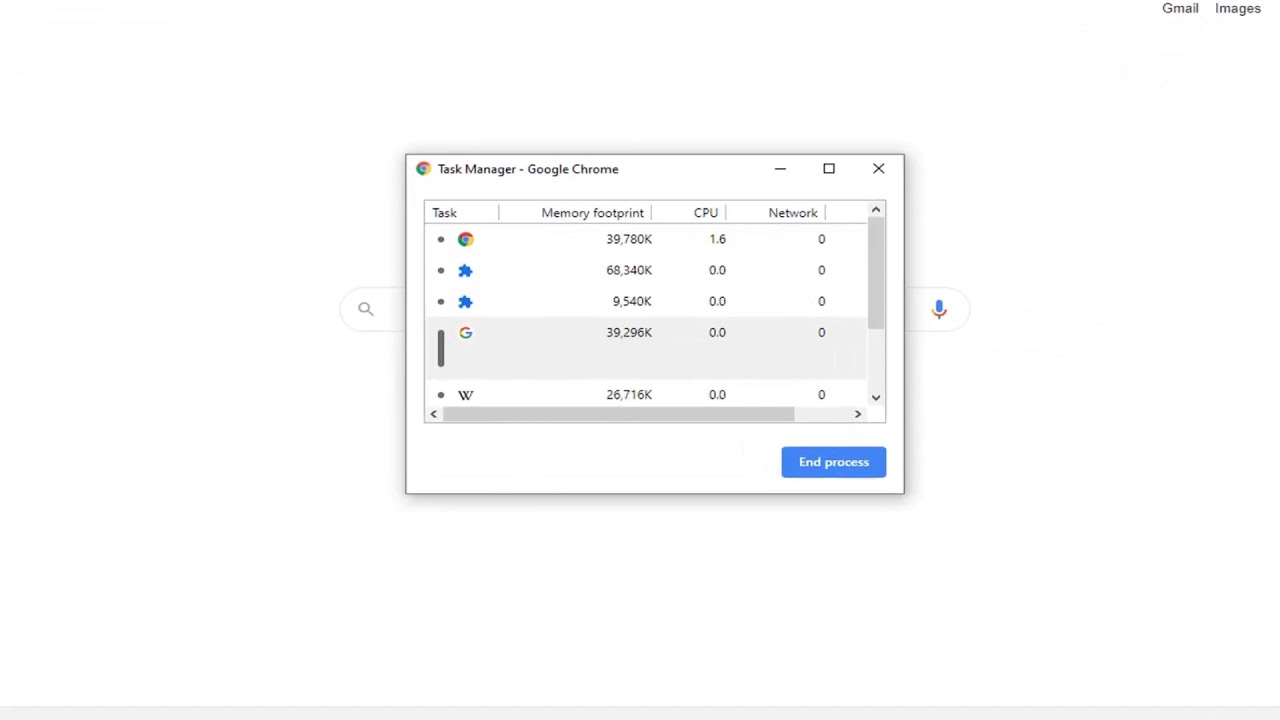
Task: Click the 39,296K memory value
Action: (x=629, y=332)
